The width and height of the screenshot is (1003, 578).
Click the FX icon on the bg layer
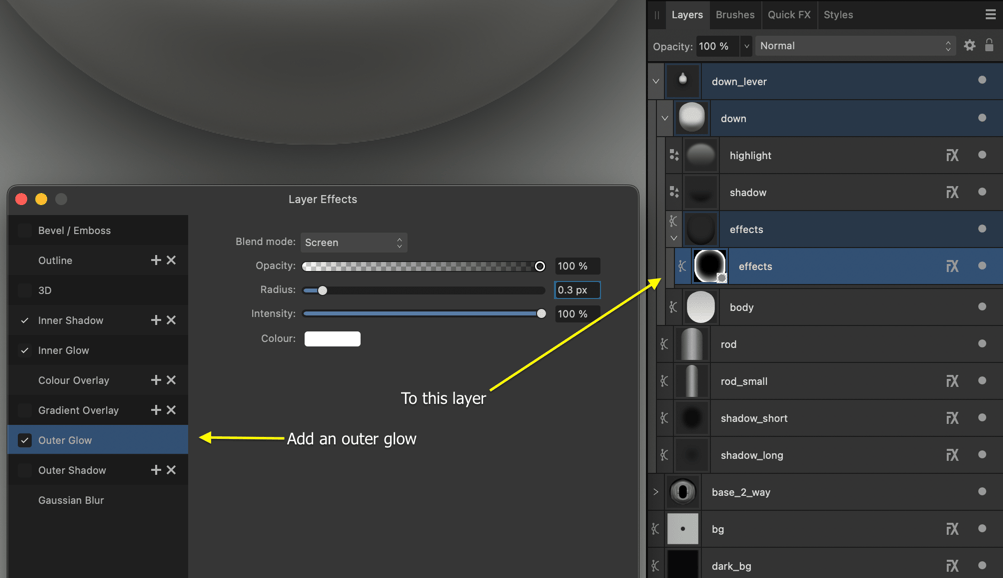coord(952,529)
